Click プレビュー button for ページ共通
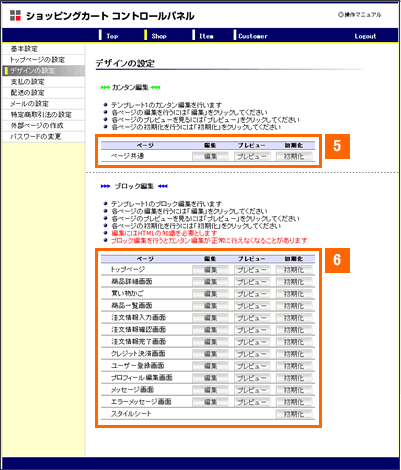The image size is (401, 470). 252,156
